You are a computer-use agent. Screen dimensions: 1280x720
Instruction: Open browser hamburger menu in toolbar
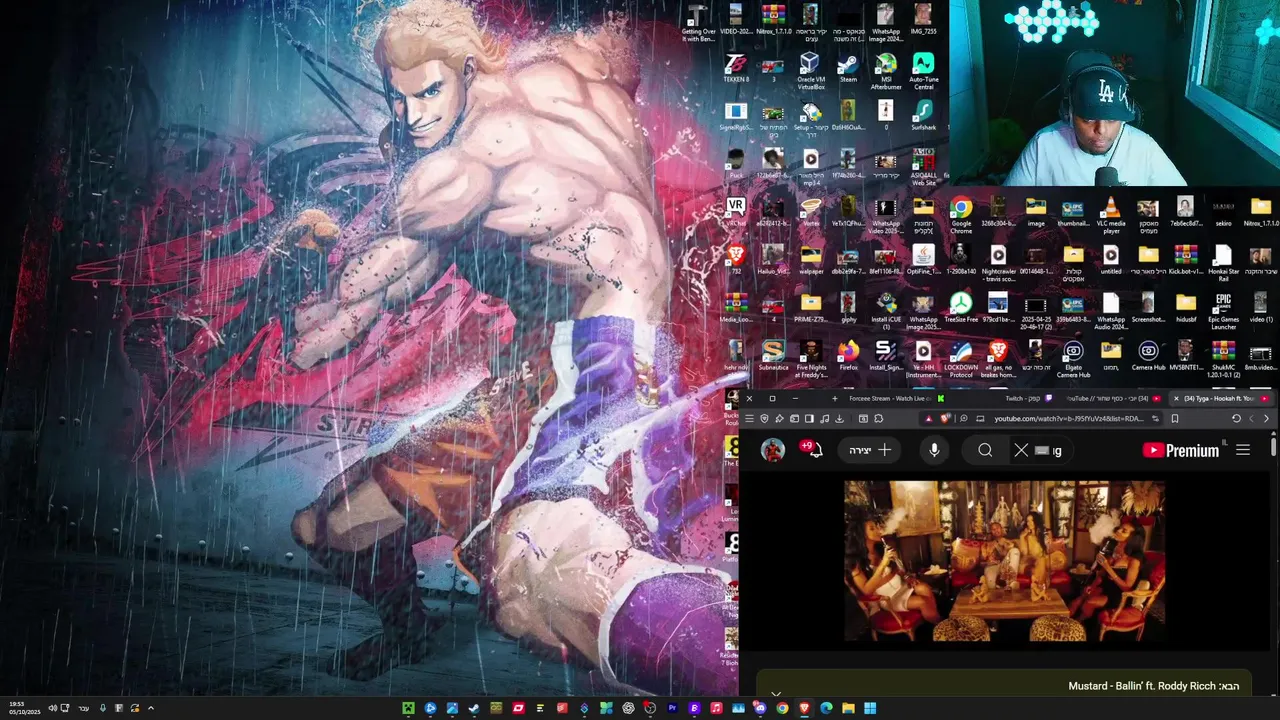[x=749, y=419]
